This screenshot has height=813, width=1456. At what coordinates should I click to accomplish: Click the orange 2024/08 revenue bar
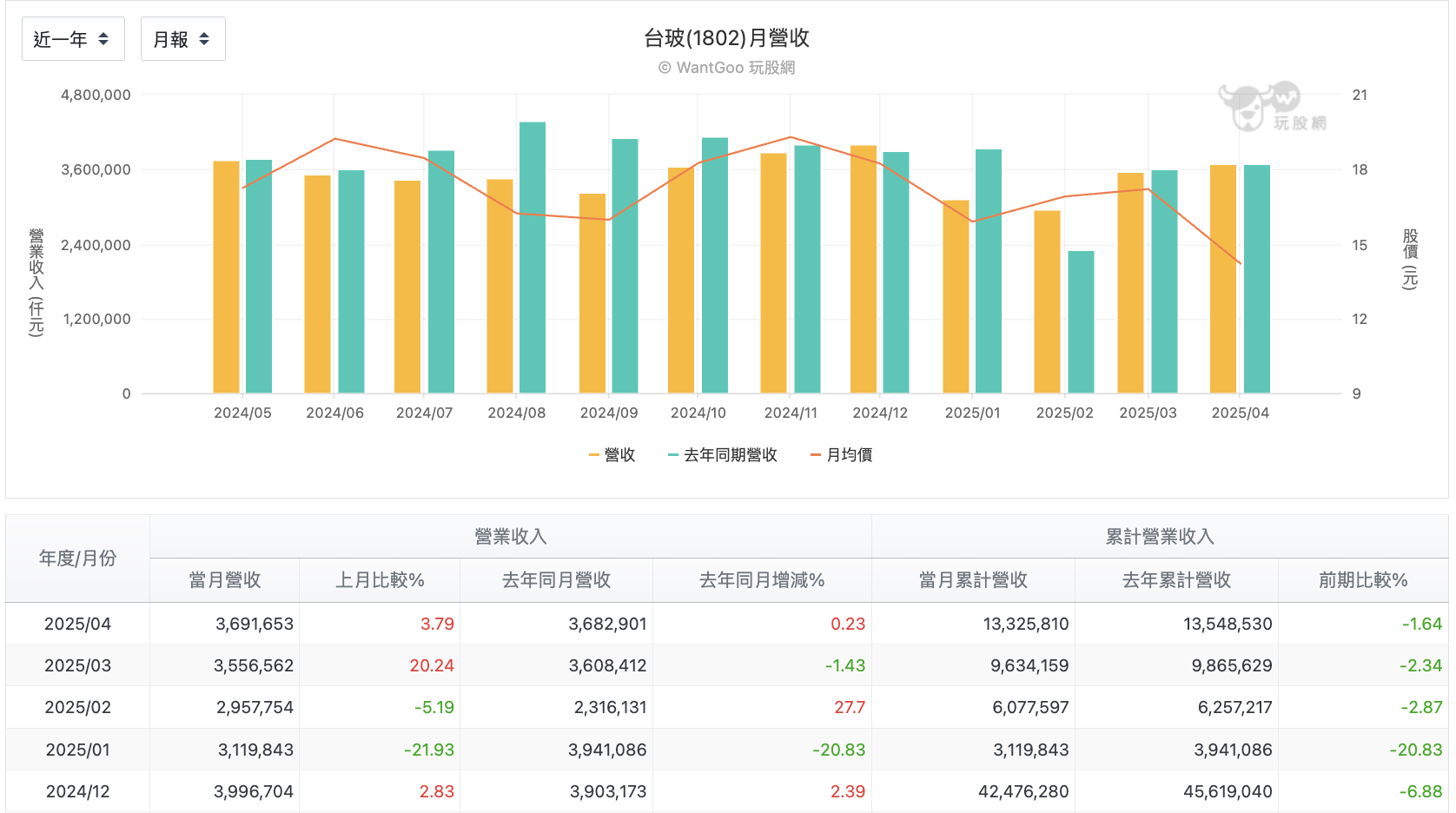click(x=500, y=287)
